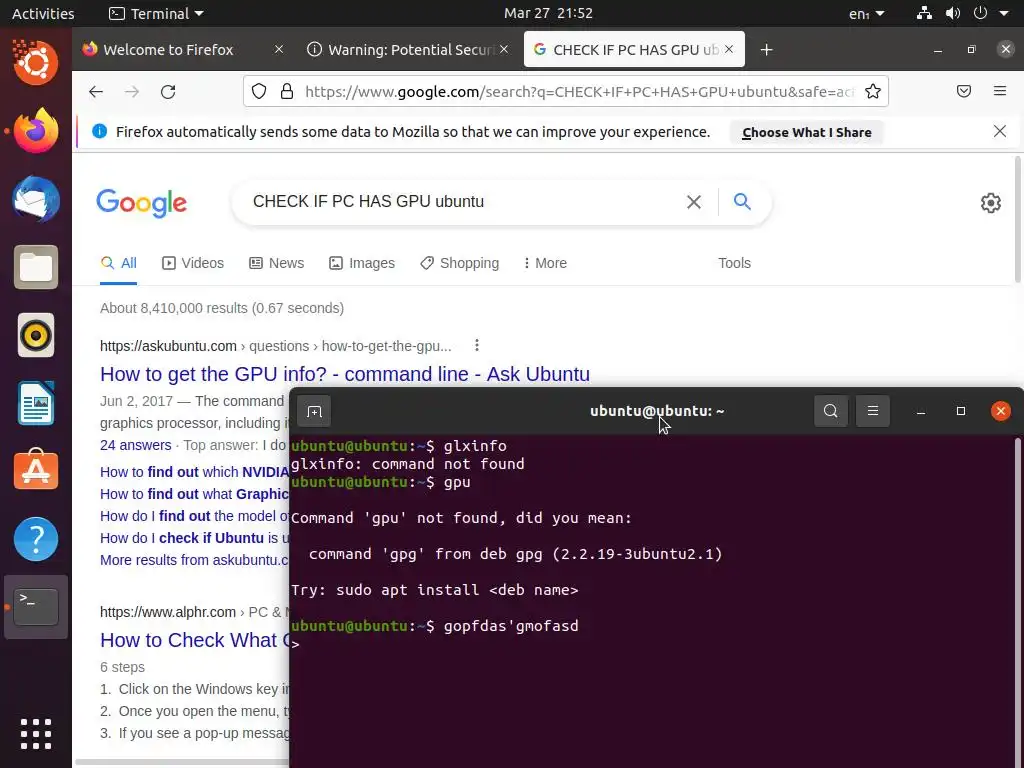Reload the current page
The width and height of the screenshot is (1024, 768).
(168, 91)
